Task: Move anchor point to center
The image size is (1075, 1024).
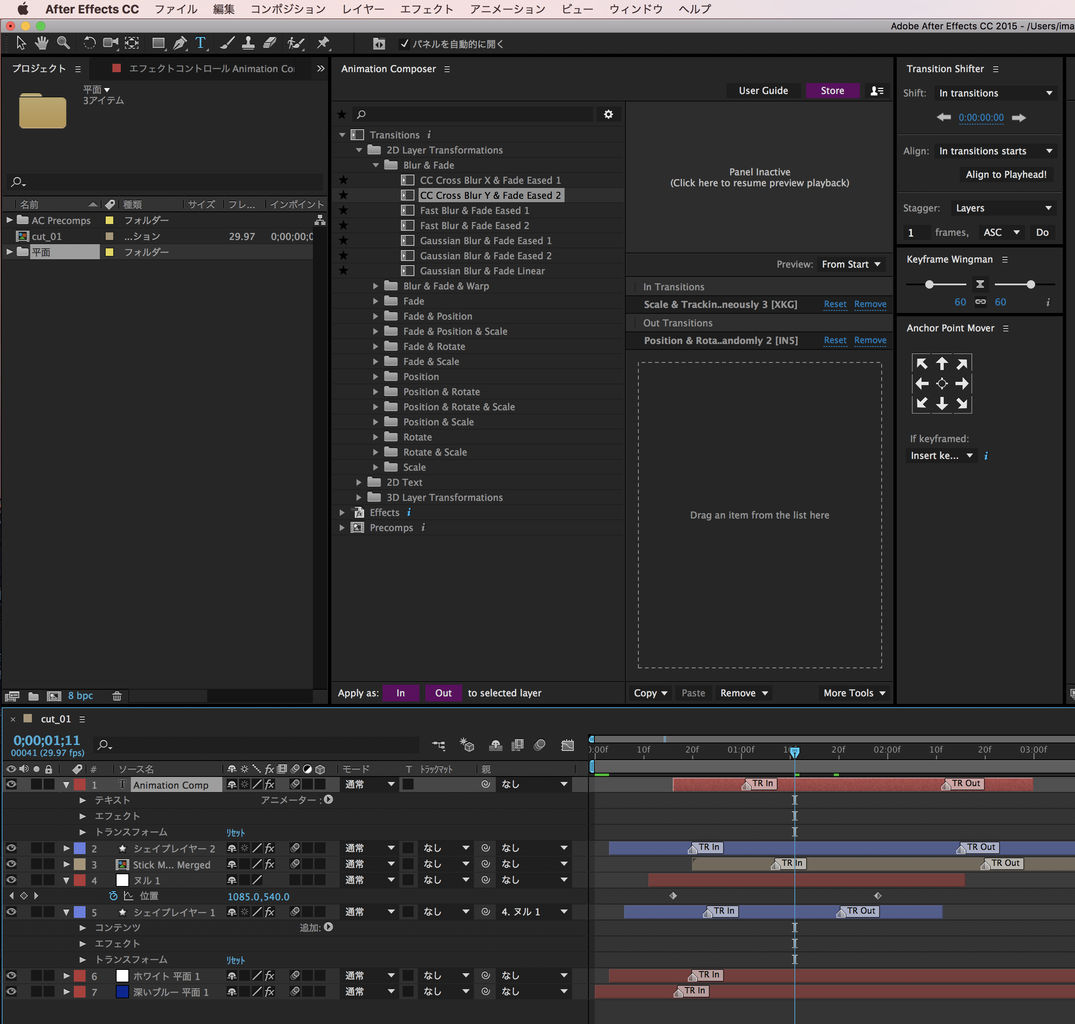Action: point(942,384)
